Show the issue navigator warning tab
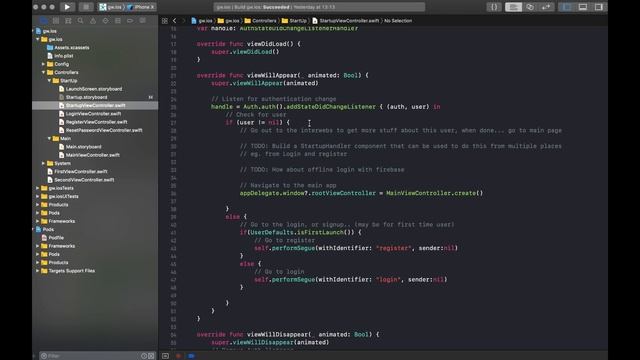The width and height of the screenshot is (640, 360). [x=93, y=20]
